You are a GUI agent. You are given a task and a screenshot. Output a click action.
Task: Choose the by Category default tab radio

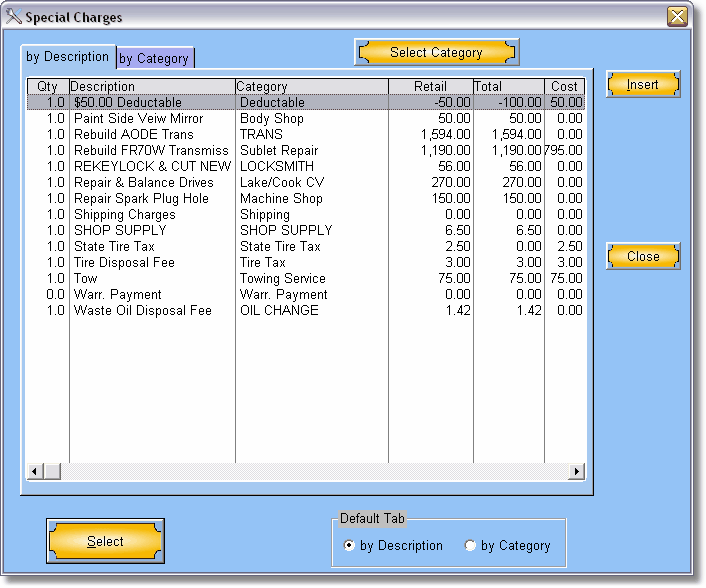[470, 546]
